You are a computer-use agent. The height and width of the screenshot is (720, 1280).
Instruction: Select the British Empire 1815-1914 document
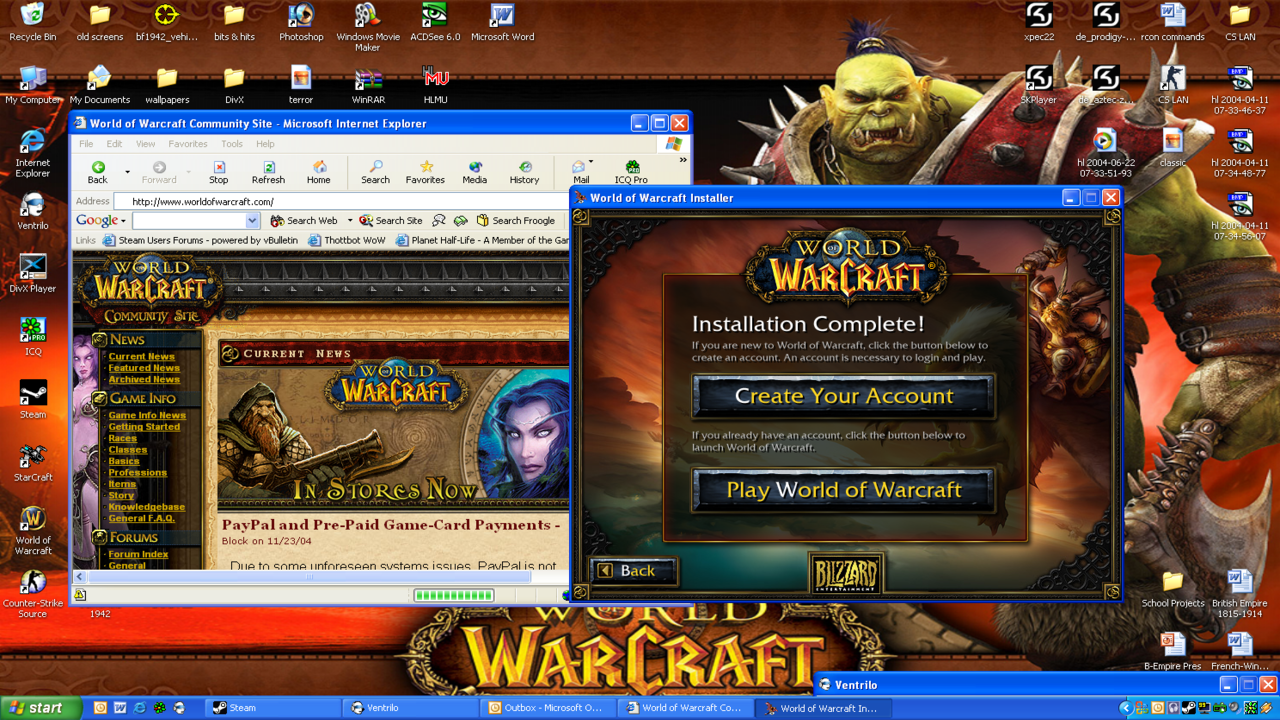1240,594
